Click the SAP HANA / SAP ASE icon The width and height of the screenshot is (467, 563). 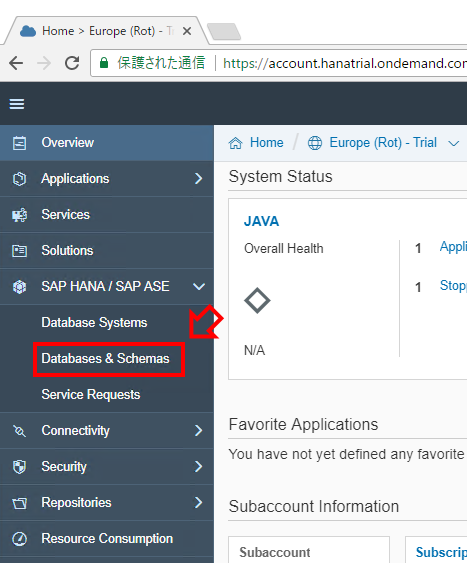[19, 287]
